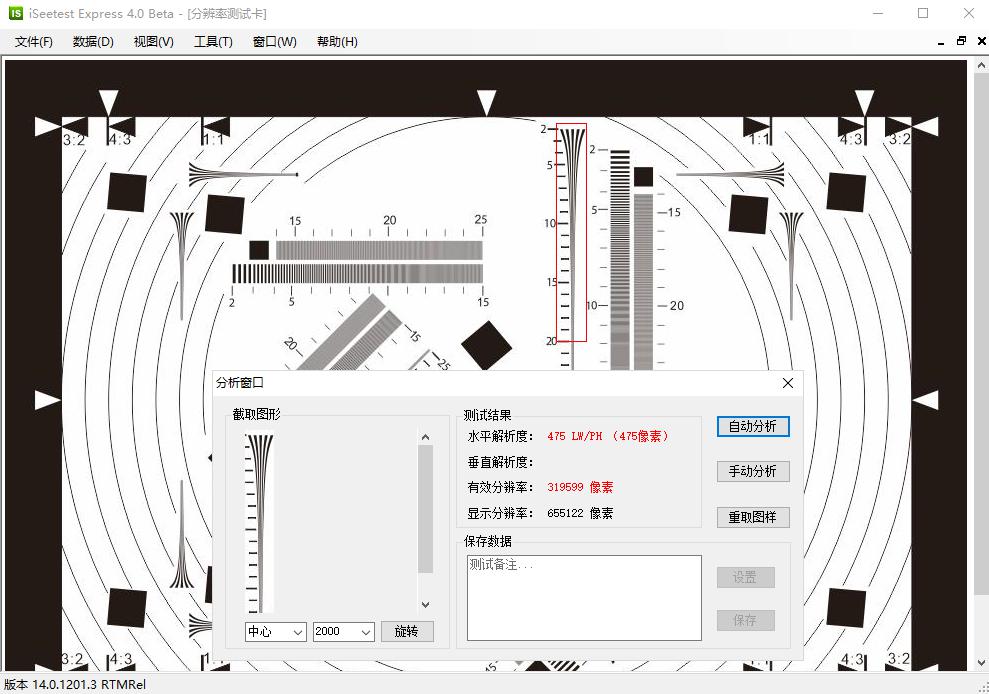The width and height of the screenshot is (989, 694).
Task: Click the 有效分辨率 label
Action: (x=500, y=488)
